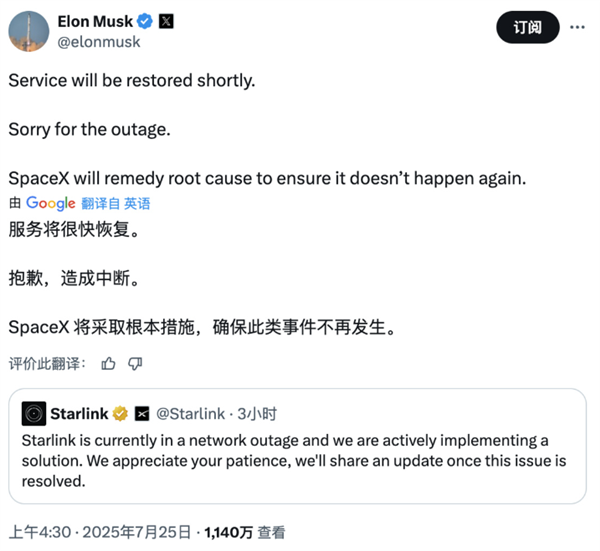Image resolution: width=600 pixels, height=551 pixels.
Task: Open the Elon Musk display name
Action: click(97, 21)
